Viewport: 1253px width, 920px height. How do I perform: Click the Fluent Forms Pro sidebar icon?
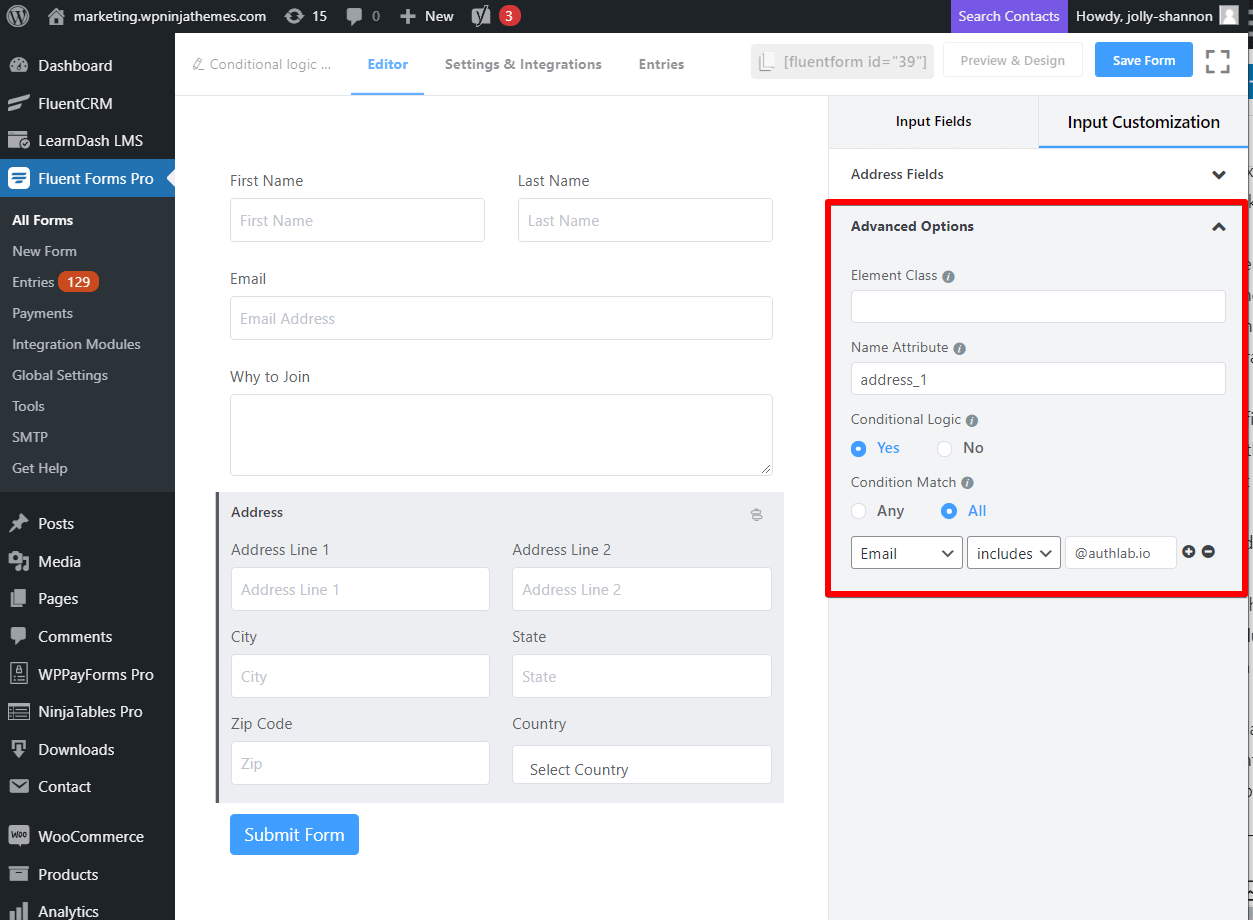click(18, 178)
